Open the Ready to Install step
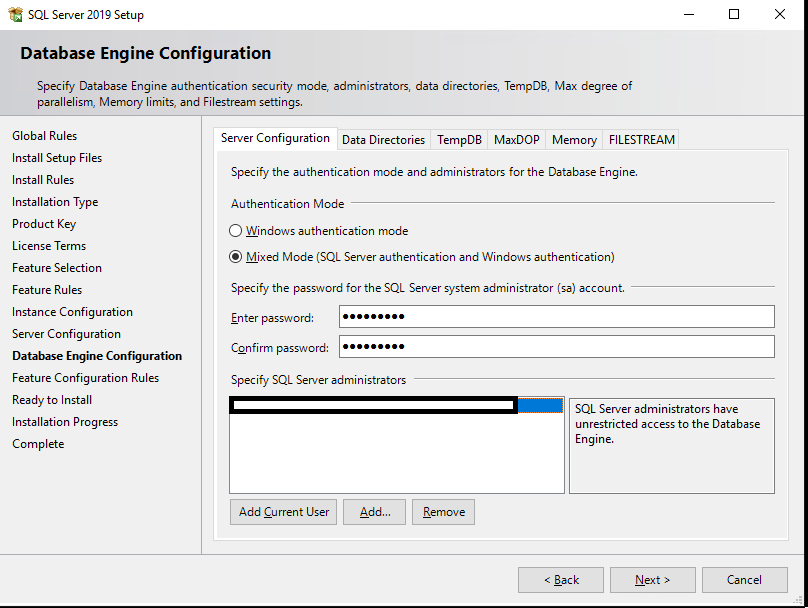The image size is (808, 608). coord(51,399)
